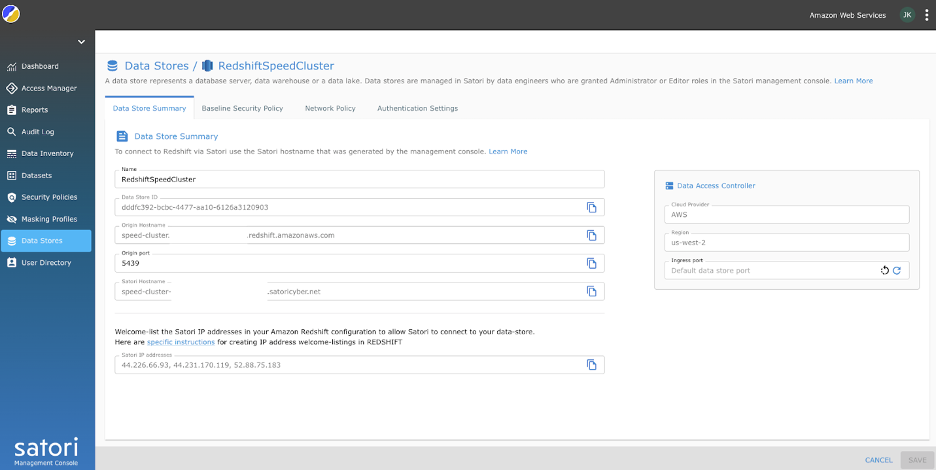Open the JK user avatar

pyautogui.click(x=907, y=15)
